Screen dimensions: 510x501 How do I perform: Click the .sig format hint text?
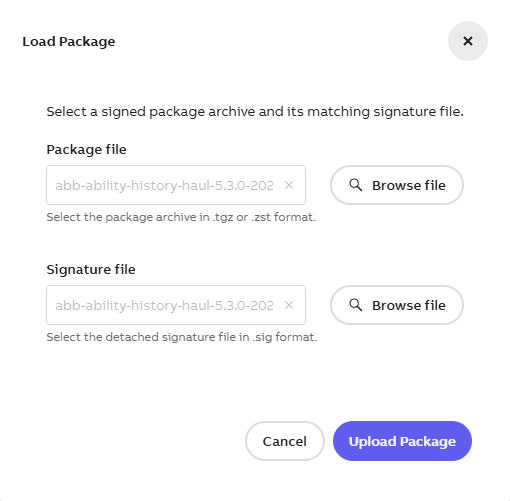[182, 337]
